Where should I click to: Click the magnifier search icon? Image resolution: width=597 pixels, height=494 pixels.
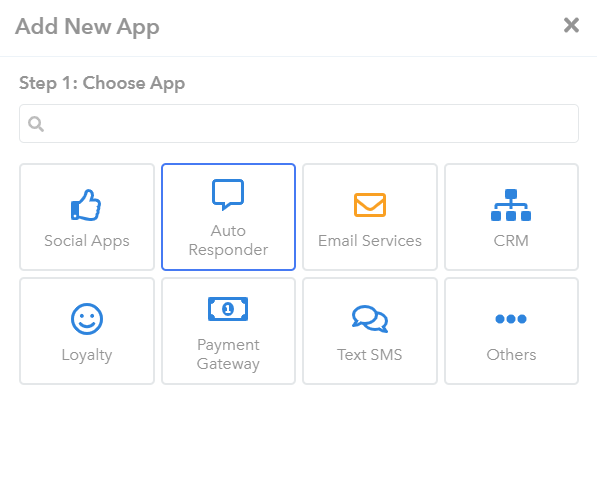pos(36,124)
